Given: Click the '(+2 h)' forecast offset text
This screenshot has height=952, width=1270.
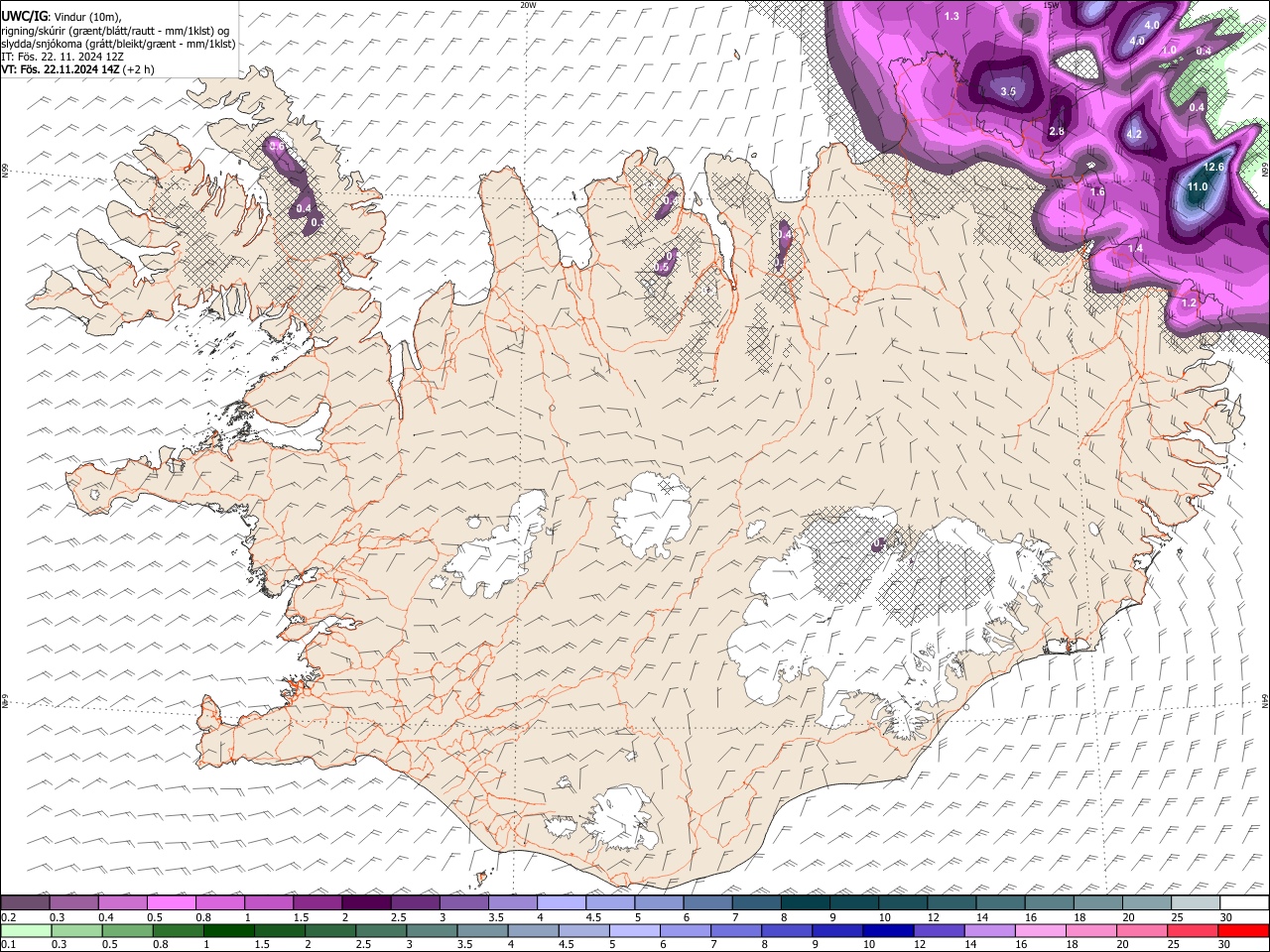Looking at the screenshot, I should tap(138, 69).
